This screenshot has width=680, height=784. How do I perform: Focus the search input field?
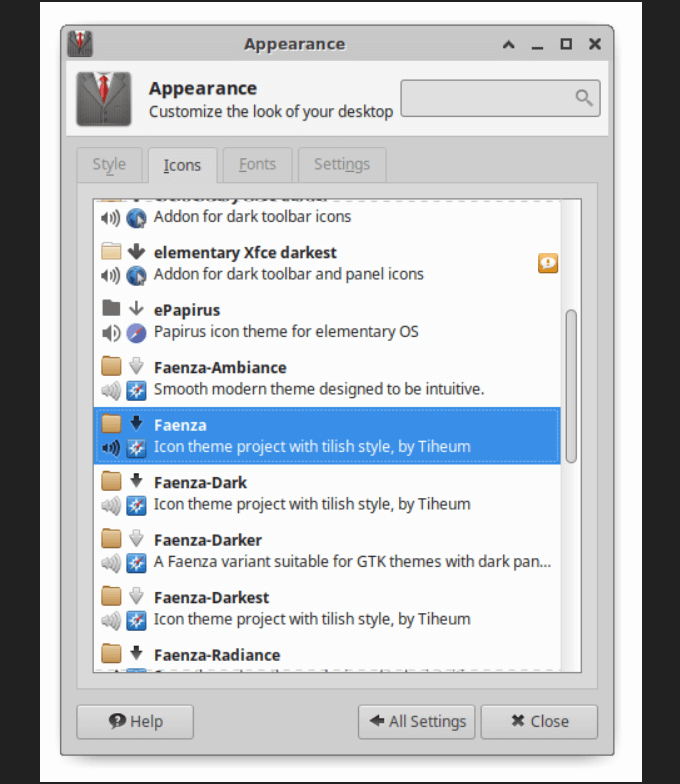500,98
